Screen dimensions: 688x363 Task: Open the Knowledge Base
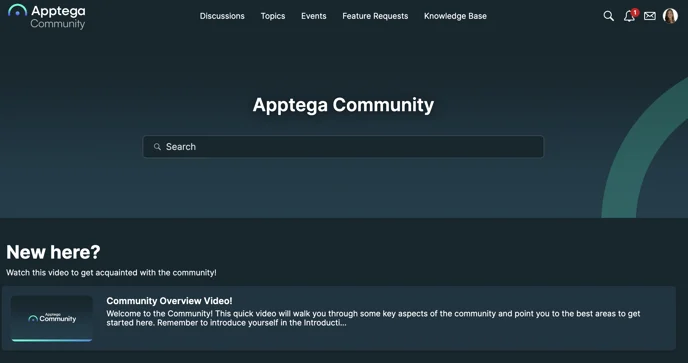(x=455, y=16)
